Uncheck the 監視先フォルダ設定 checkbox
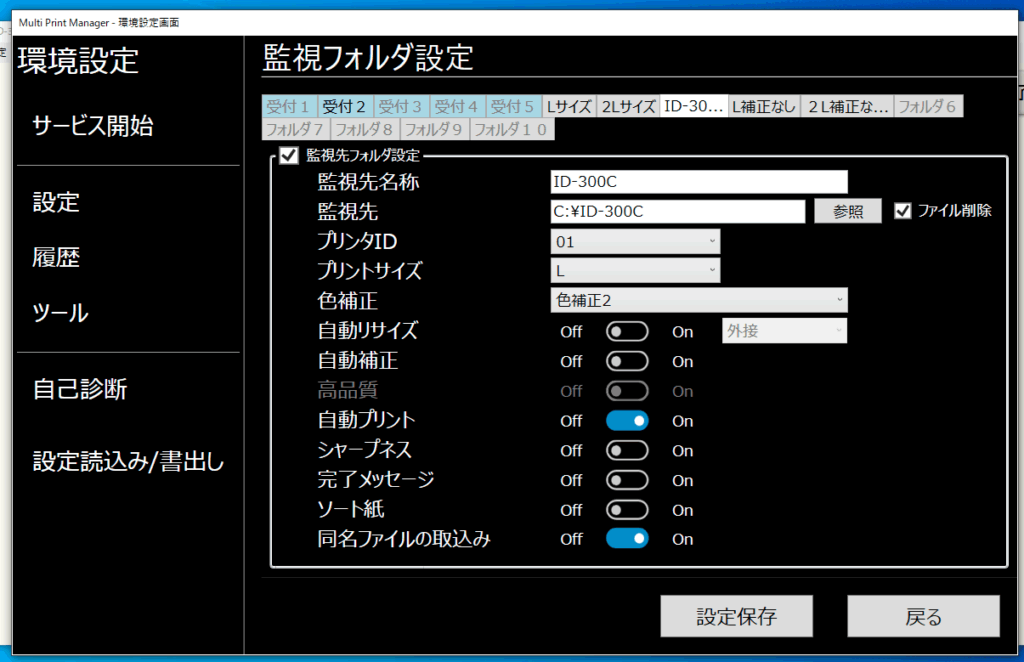This screenshot has height=662, width=1024. (x=289, y=155)
